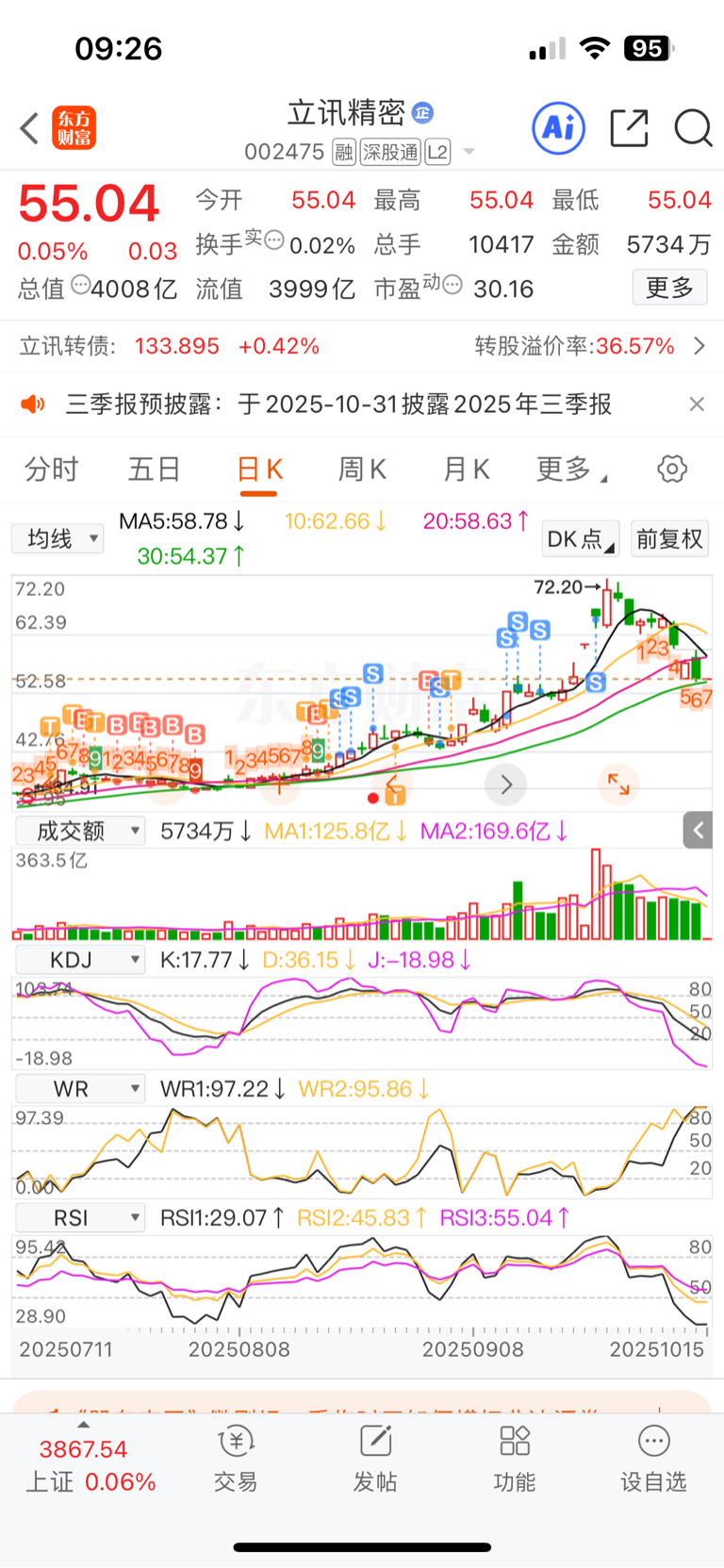The height and width of the screenshot is (1568, 724).
Task: Open the 均线 indicator dropdown
Action: point(58,539)
